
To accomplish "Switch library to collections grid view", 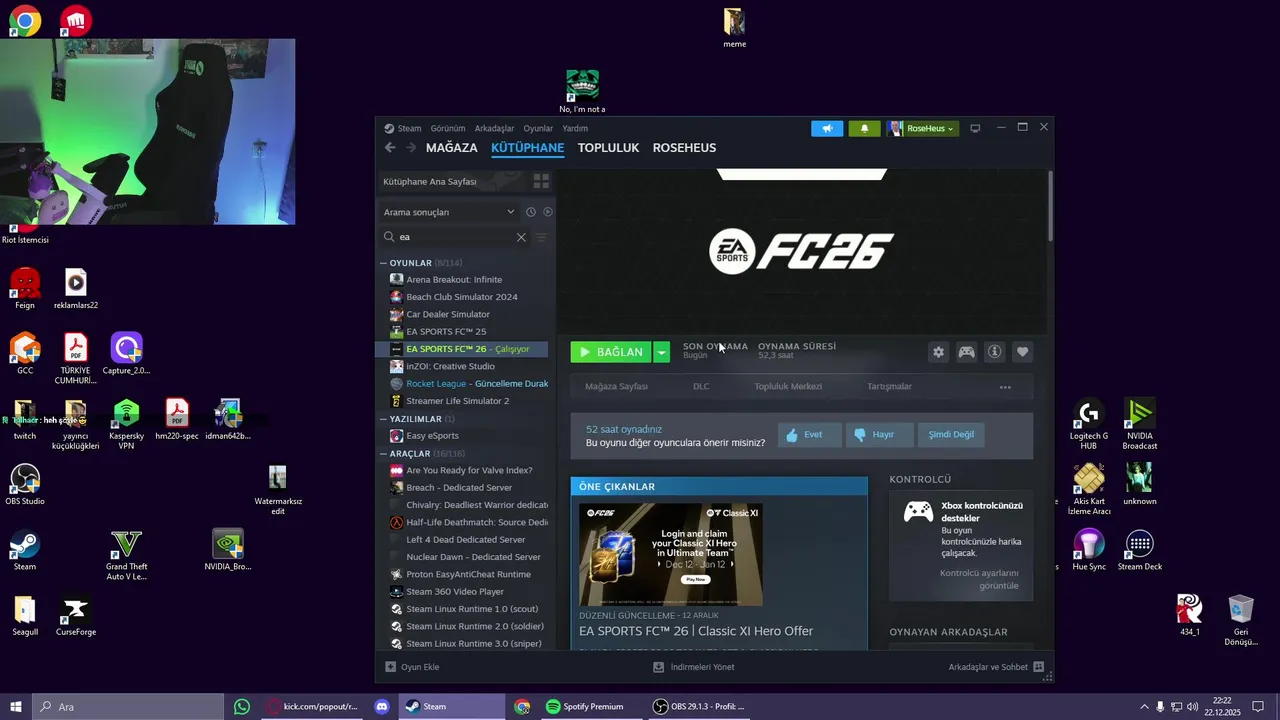I will click(541, 181).
